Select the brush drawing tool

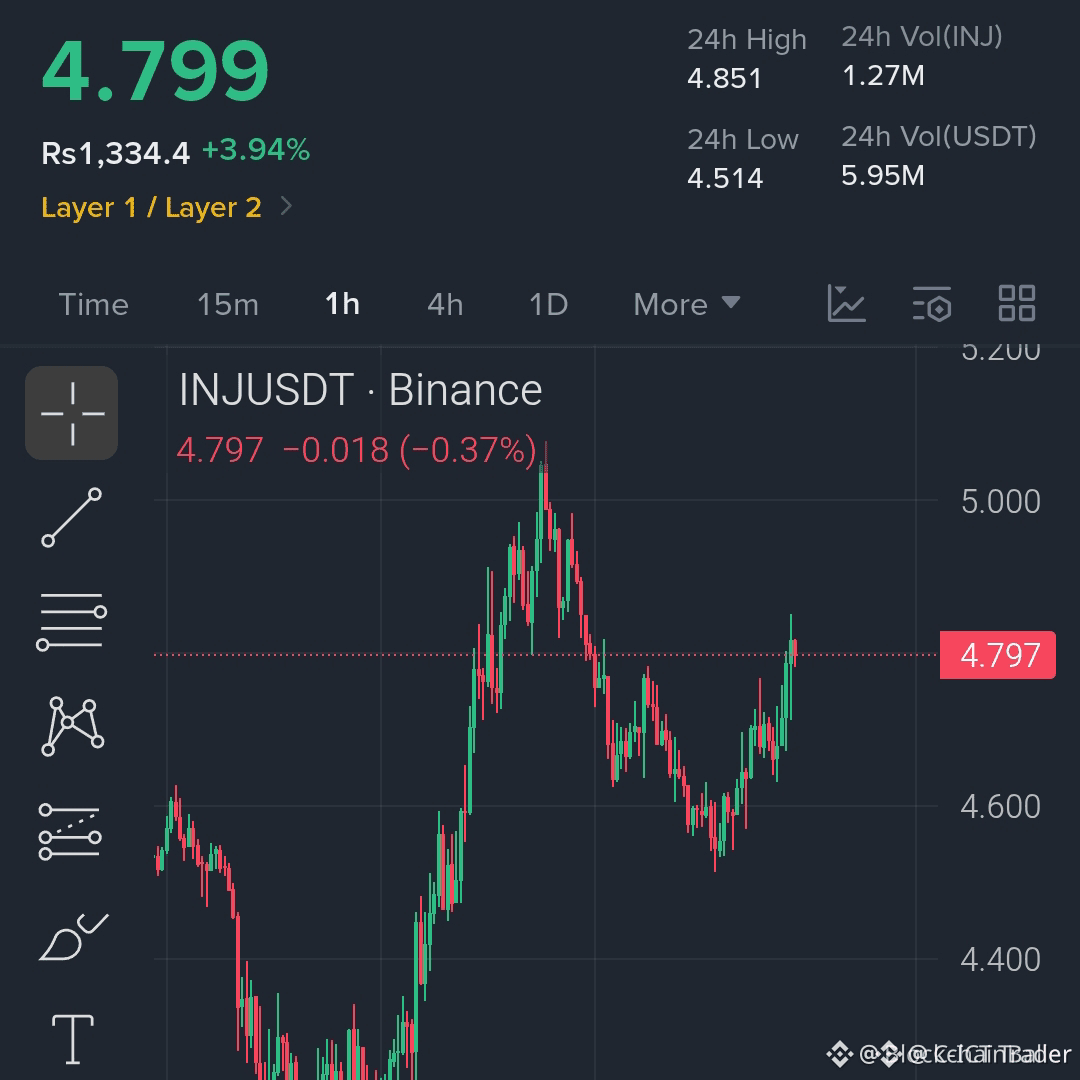pos(74,937)
